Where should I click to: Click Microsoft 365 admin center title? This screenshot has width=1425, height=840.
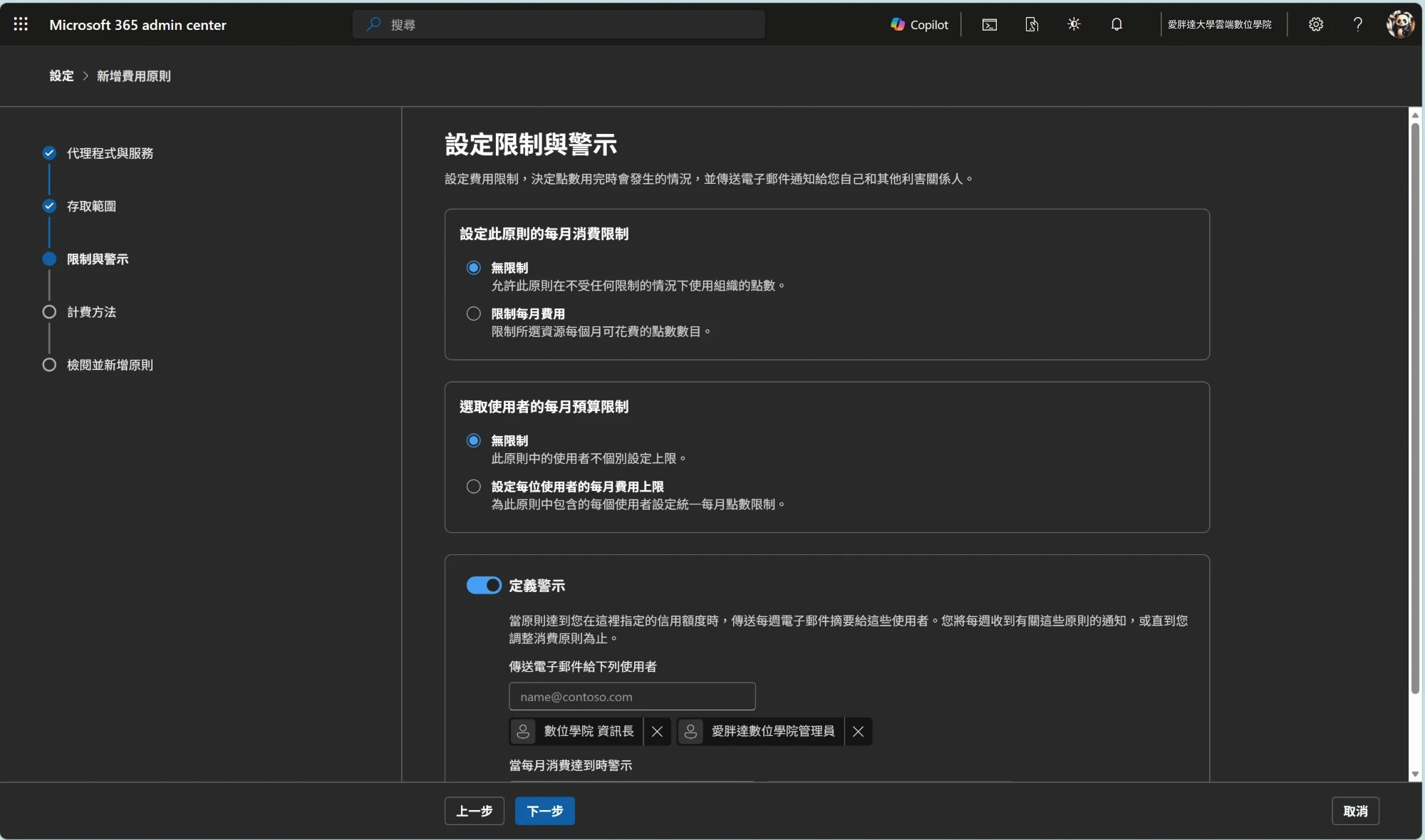point(138,25)
